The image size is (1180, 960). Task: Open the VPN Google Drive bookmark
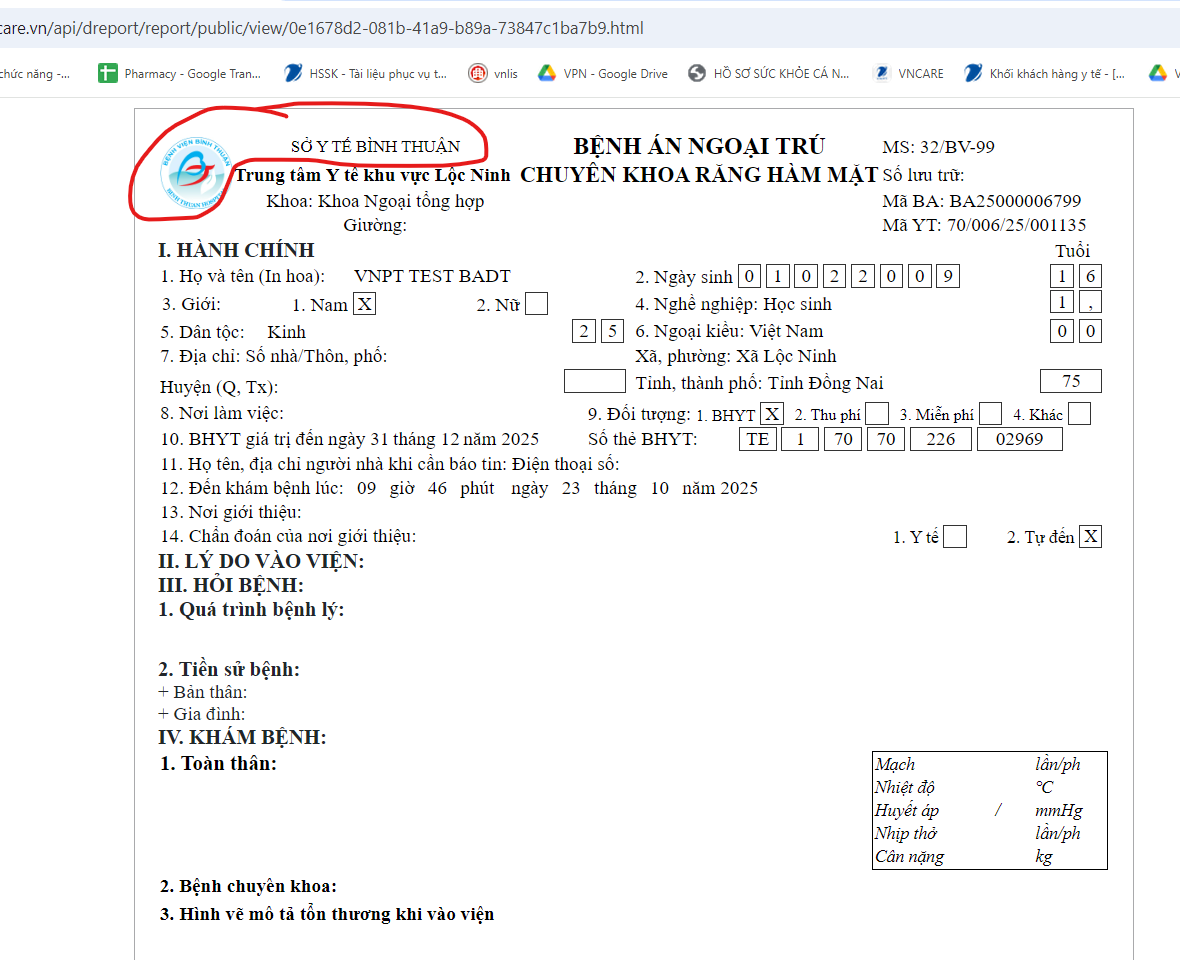click(x=604, y=73)
